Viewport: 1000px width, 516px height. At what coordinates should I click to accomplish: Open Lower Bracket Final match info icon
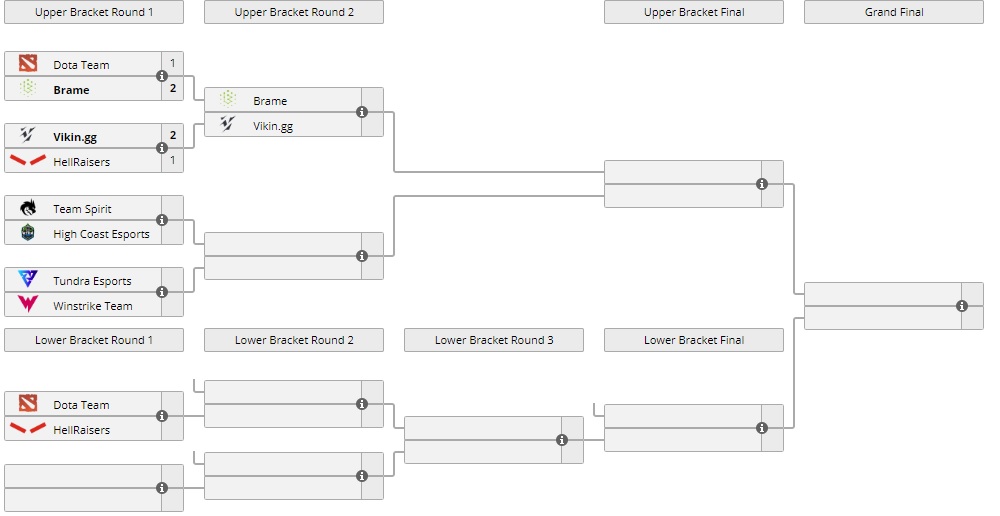pos(762,428)
